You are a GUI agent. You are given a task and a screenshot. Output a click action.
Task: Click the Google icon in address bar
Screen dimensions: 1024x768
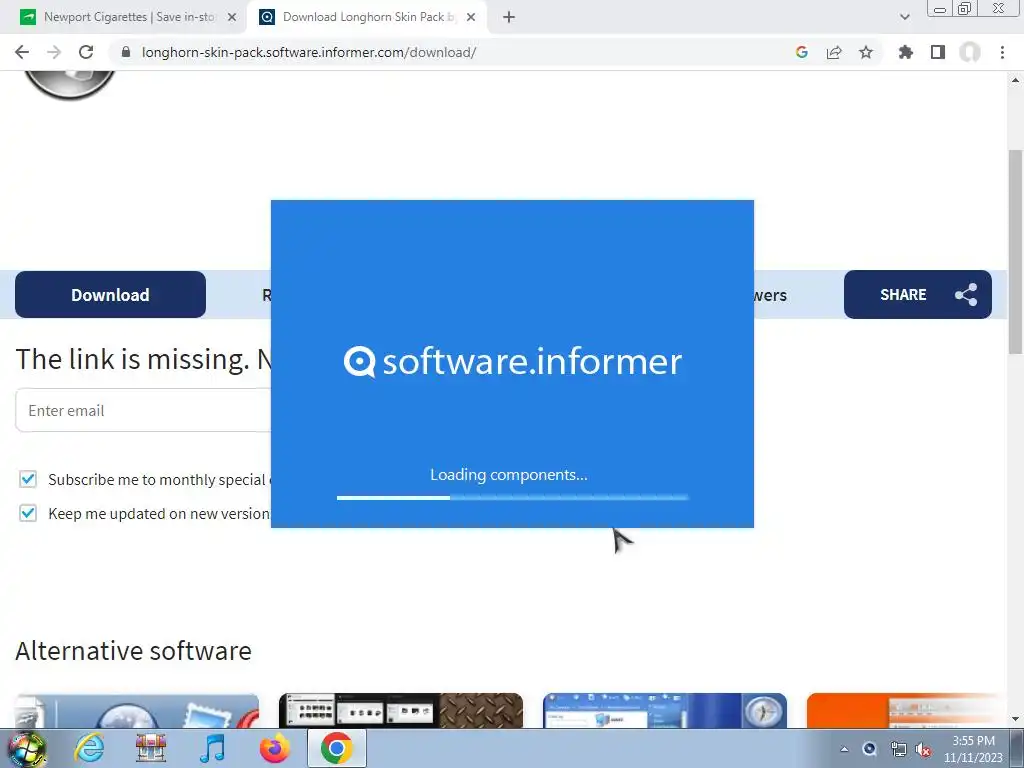pos(802,52)
